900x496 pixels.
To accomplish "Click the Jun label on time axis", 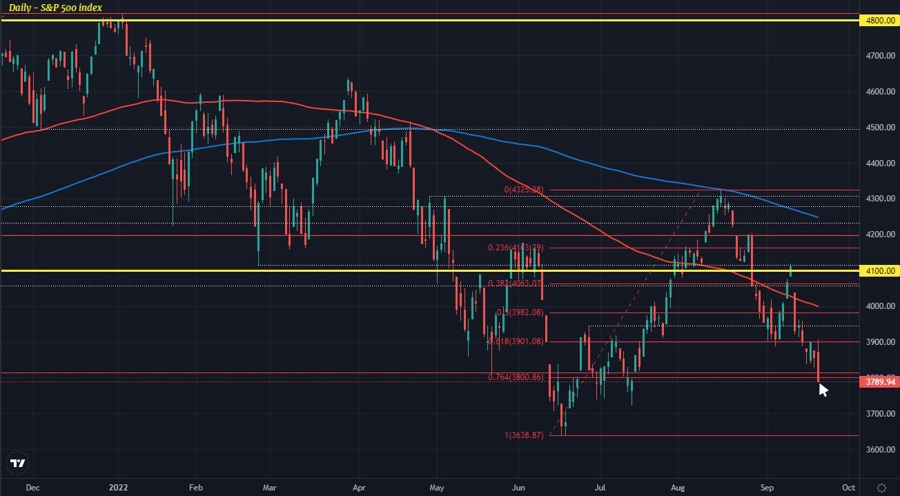I will point(518,487).
